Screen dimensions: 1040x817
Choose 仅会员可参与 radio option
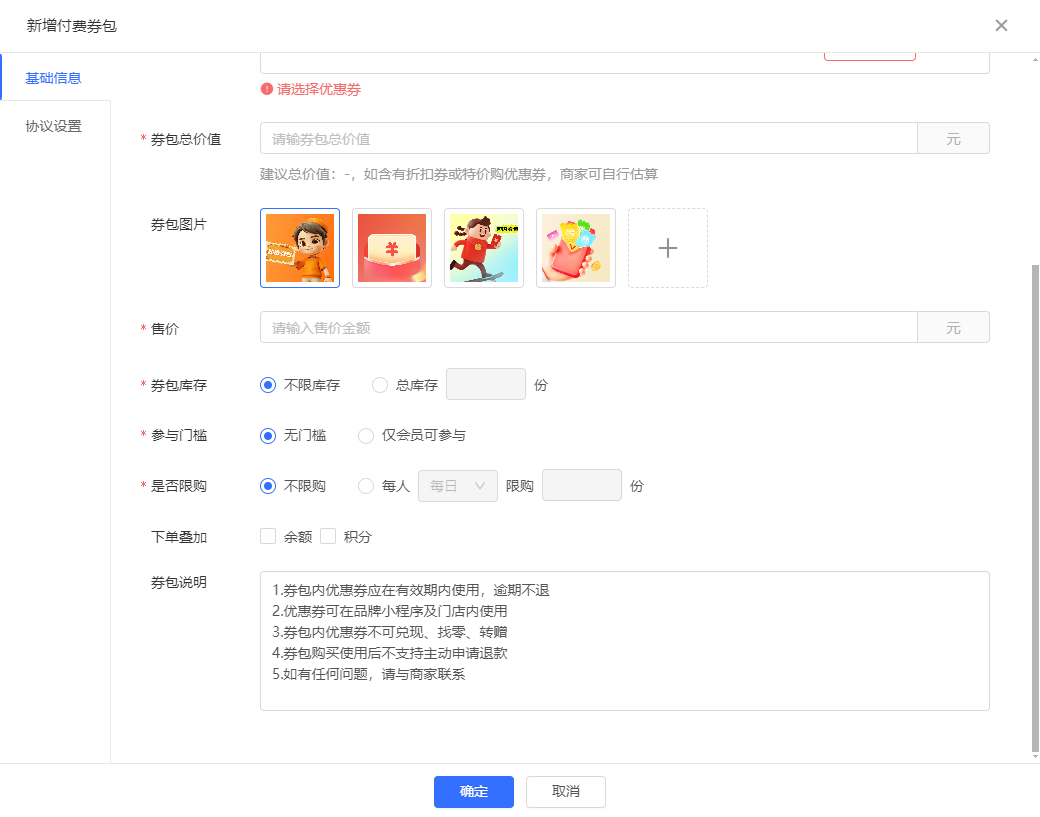(x=366, y=436)
